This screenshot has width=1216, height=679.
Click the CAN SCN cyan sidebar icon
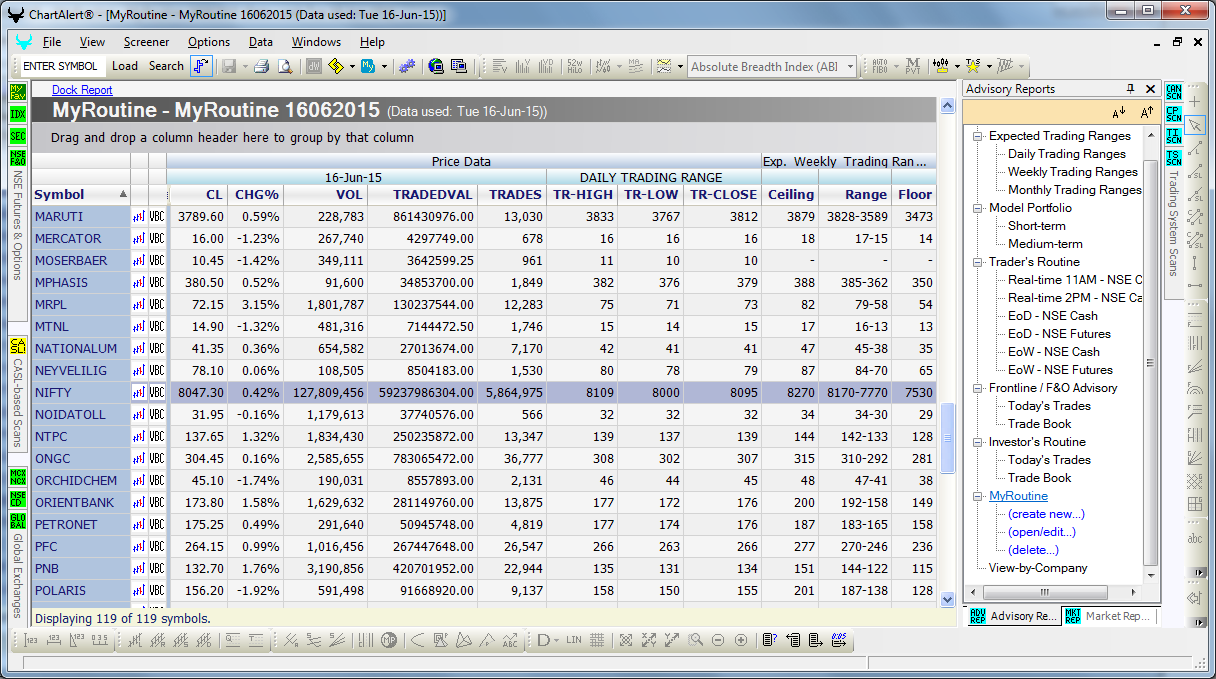coord(1173,92)
